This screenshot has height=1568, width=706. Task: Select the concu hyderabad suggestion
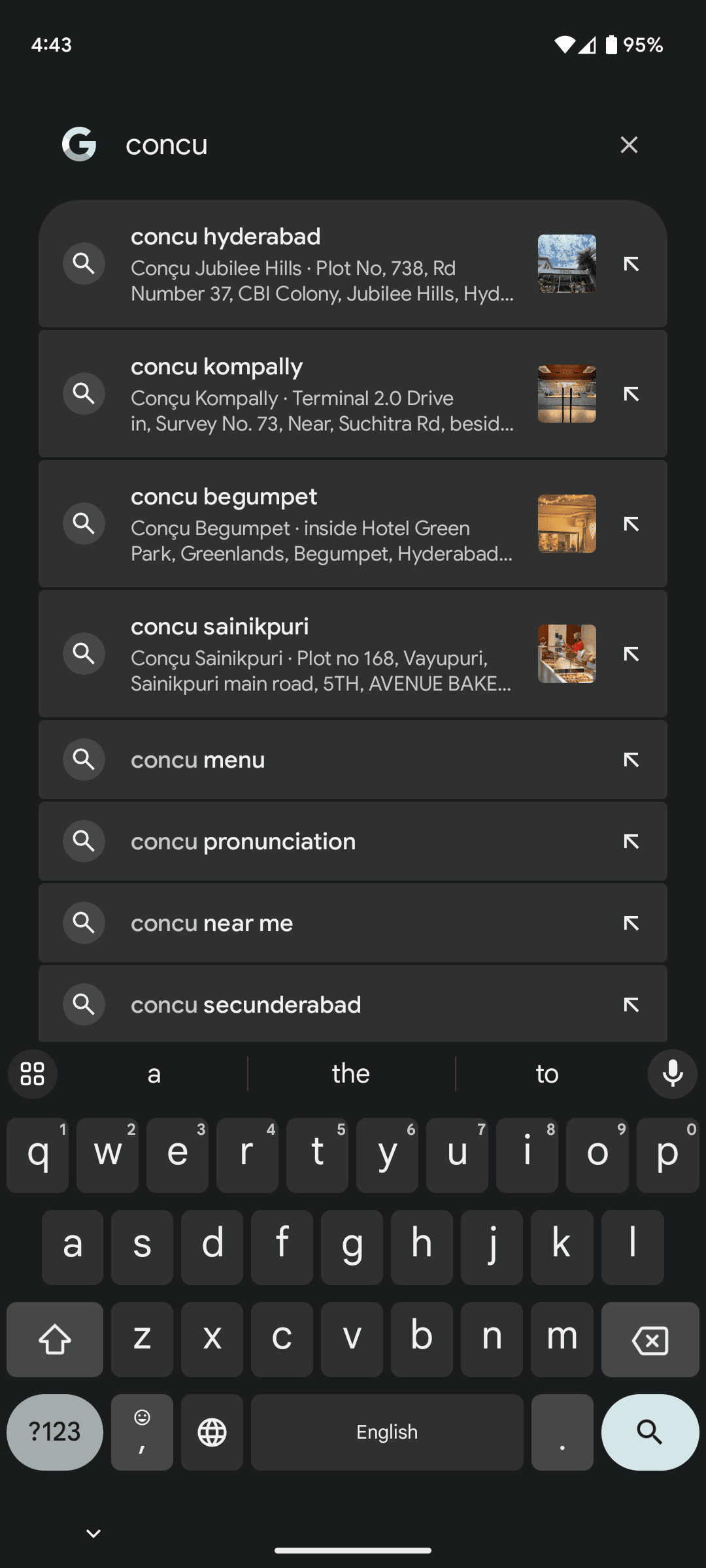tap(294, 263)
